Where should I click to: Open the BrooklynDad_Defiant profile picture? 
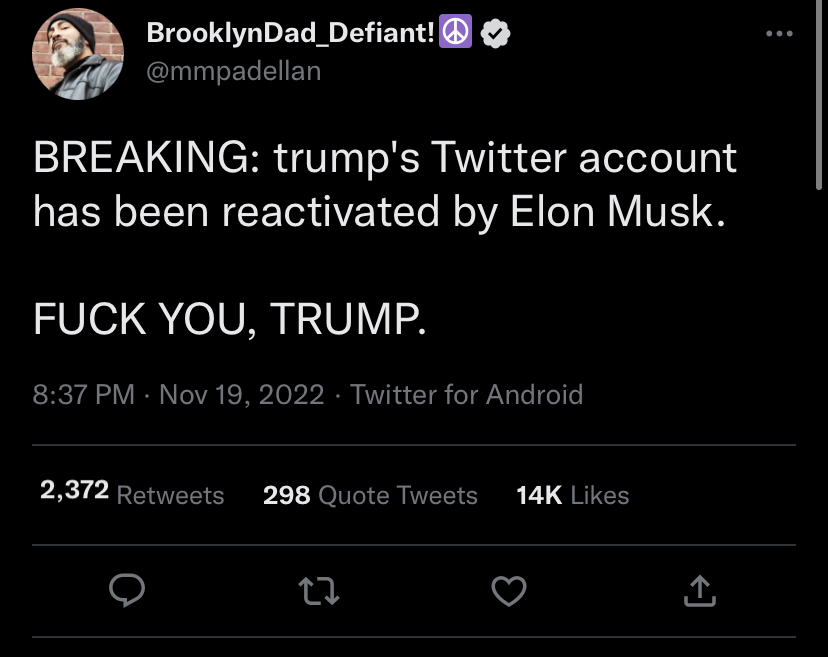tap(78, 54)
